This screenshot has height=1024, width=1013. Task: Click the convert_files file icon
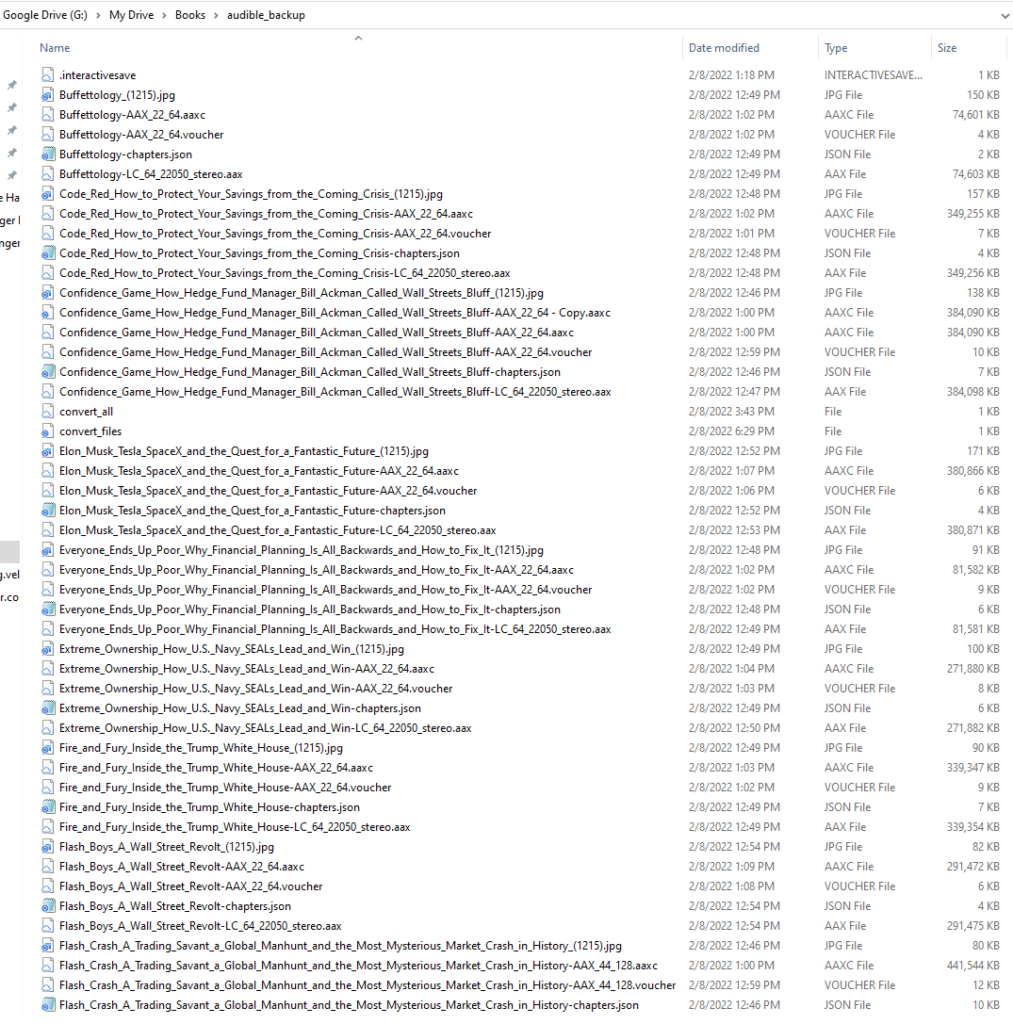pos(48,431)
